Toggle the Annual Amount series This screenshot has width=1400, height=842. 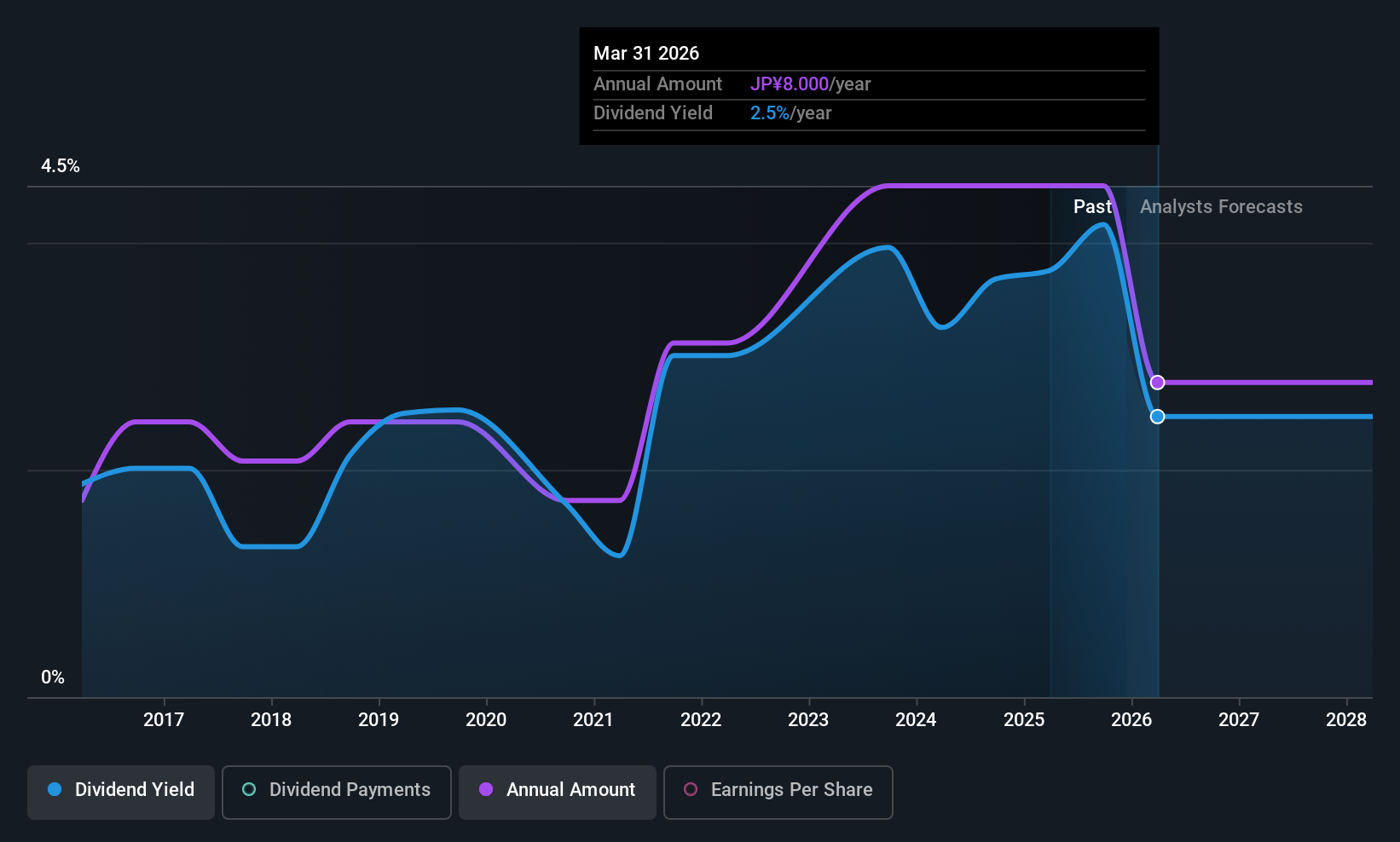(x=558, y=793)
